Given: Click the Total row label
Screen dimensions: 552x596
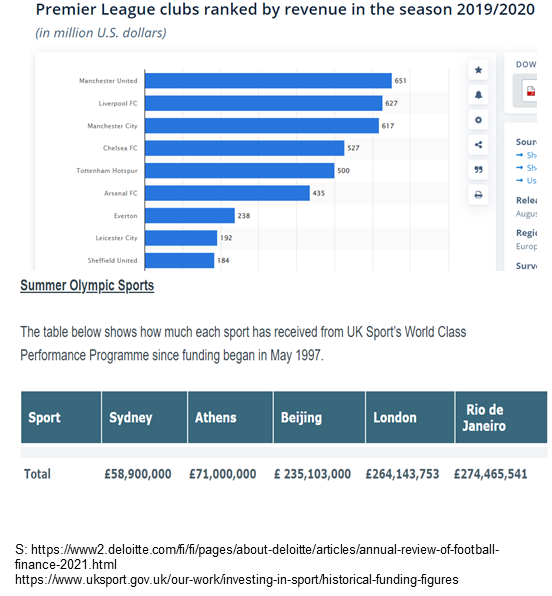Looking at the screenshot, I should [x=37, y=474].
